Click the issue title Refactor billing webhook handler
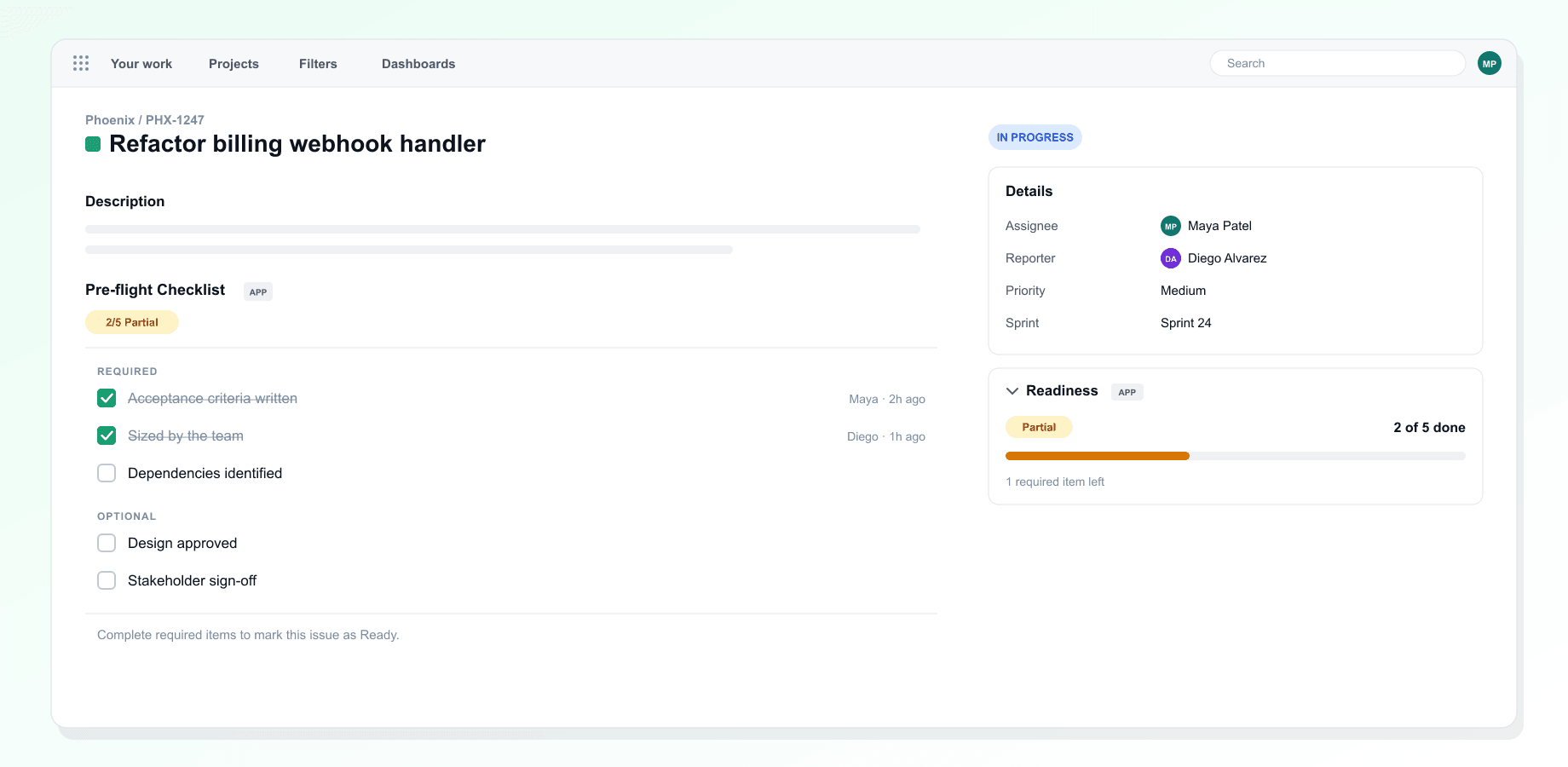 (297, 143)
